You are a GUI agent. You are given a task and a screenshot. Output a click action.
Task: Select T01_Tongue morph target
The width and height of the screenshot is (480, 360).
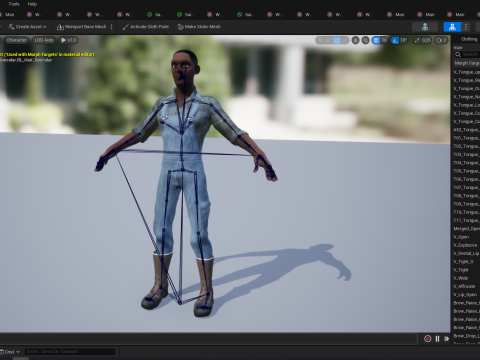[x=466, y=138]
